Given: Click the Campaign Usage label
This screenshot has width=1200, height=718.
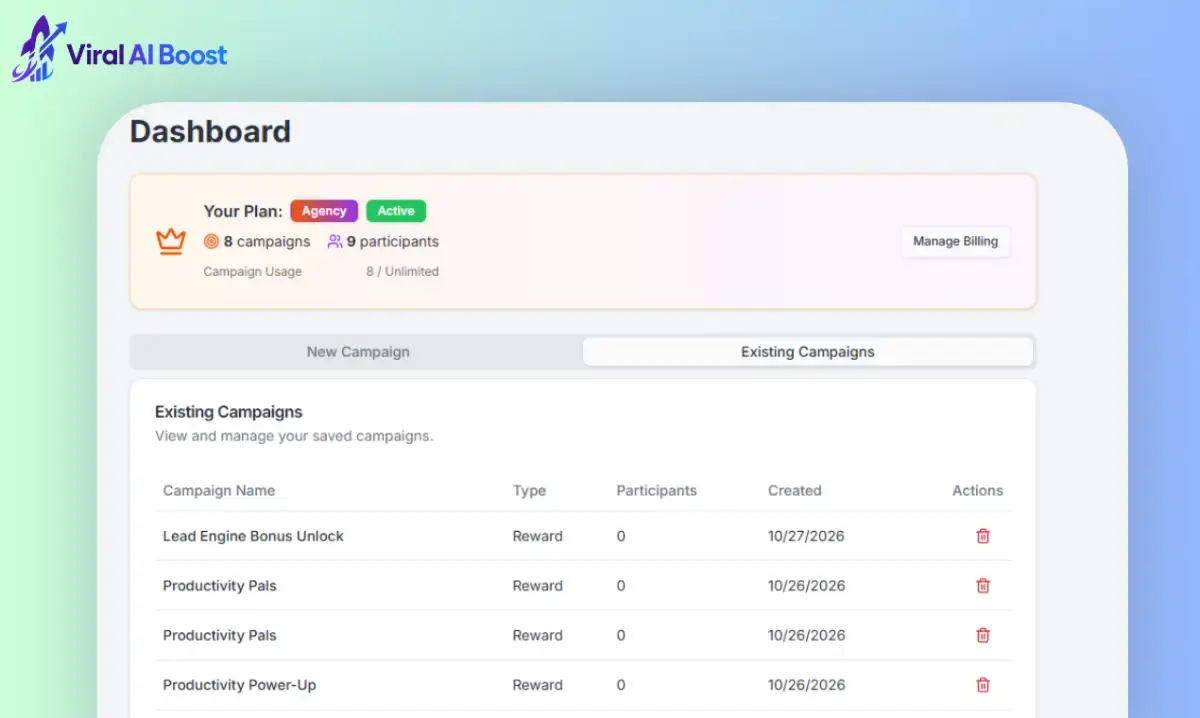Looking at the screenshot, I should pyautogui.click(x=252, y=271).
